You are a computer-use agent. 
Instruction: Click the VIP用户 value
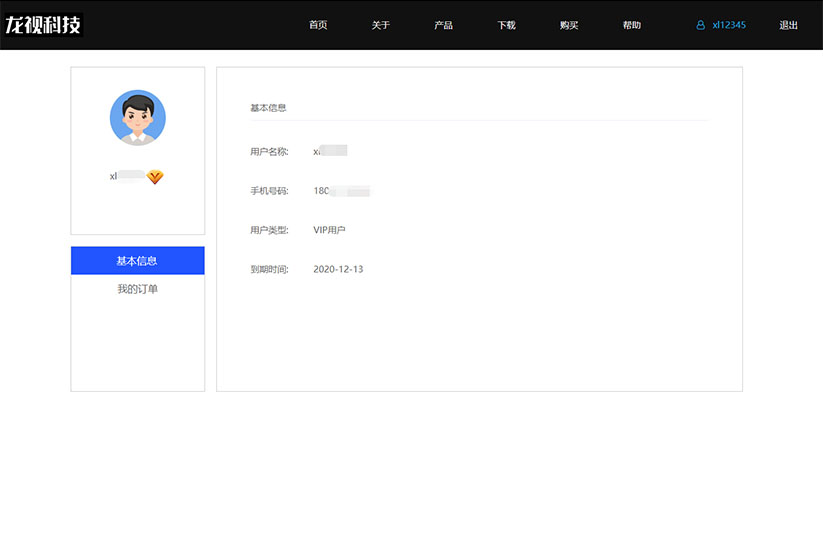[x=329, y=230]
